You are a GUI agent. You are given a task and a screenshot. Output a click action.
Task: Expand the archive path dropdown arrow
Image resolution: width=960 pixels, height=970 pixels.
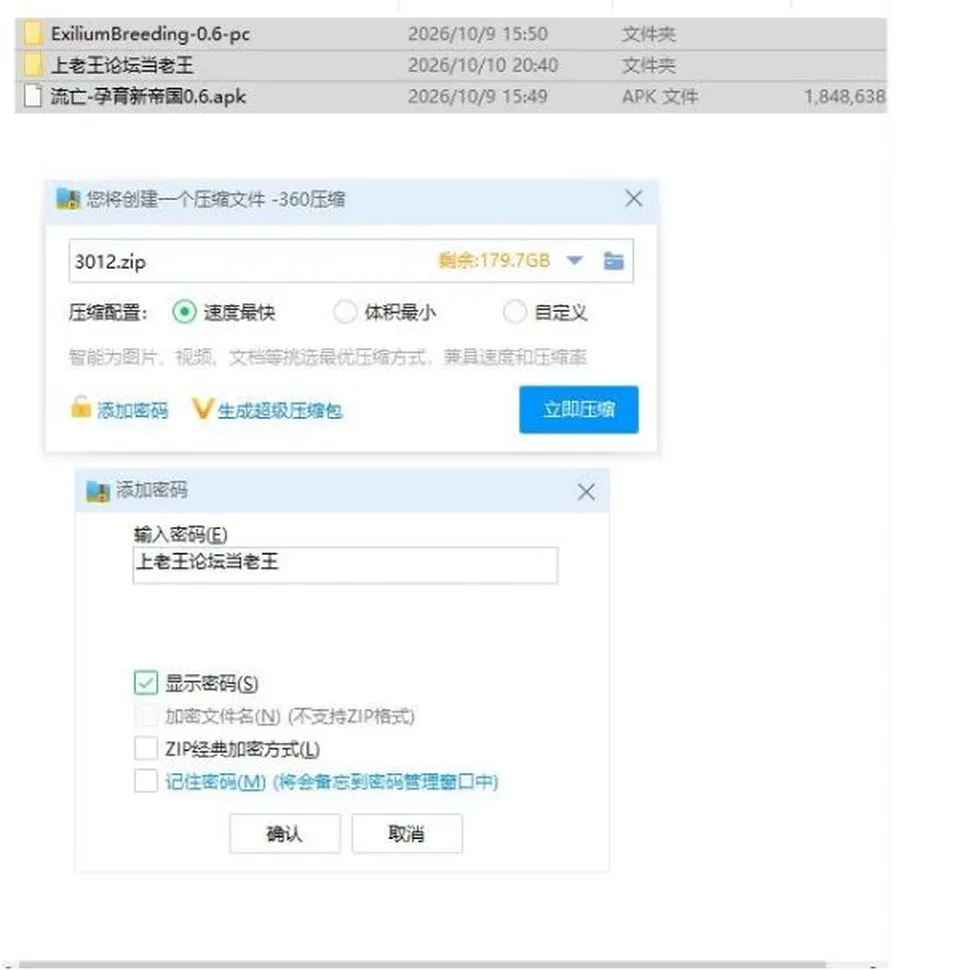click(575, 260)
